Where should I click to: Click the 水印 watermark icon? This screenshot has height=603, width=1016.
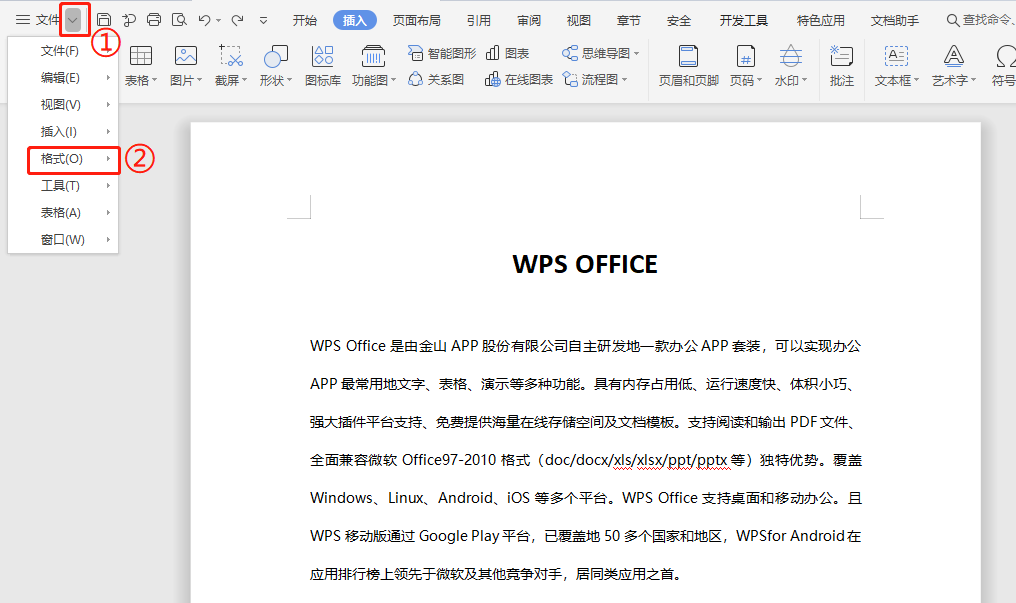click(791, 56)
